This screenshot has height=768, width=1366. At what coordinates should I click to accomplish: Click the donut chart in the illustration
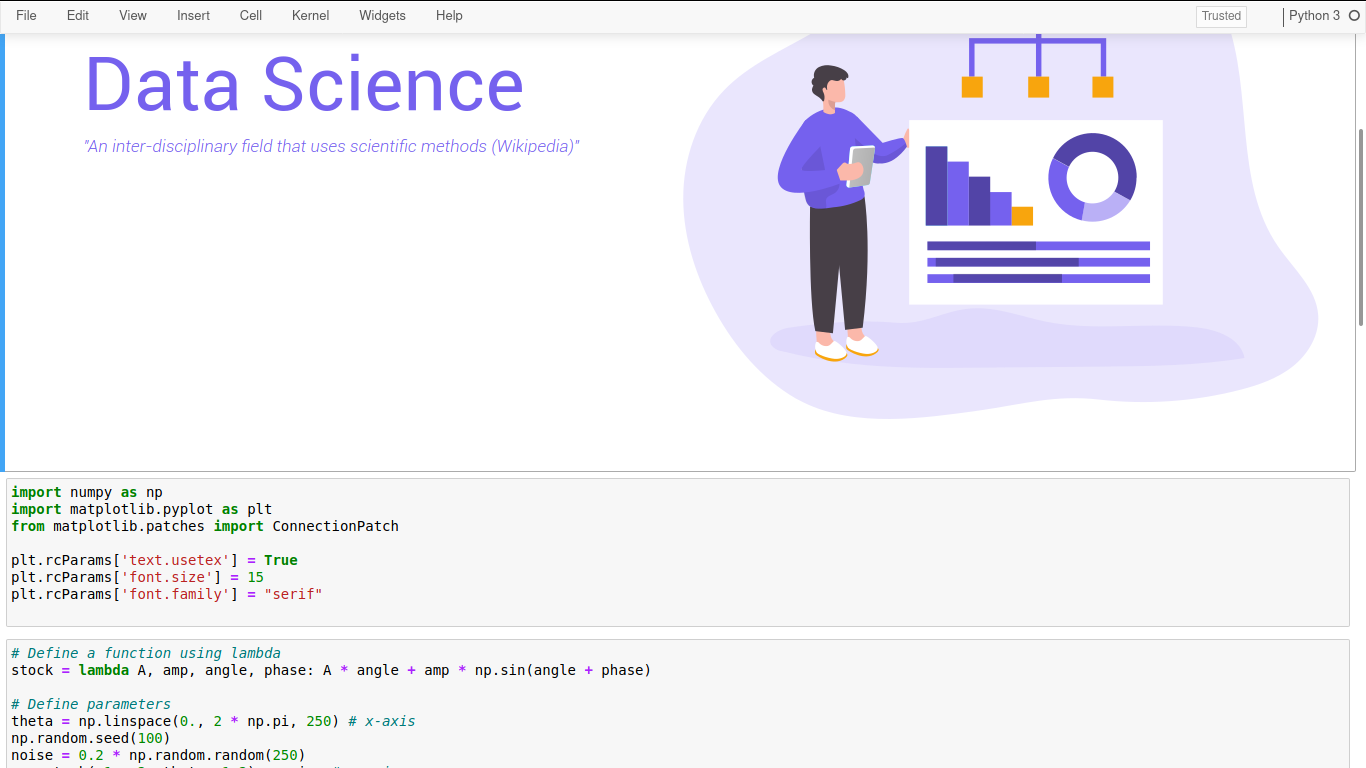pos(1092,177)
